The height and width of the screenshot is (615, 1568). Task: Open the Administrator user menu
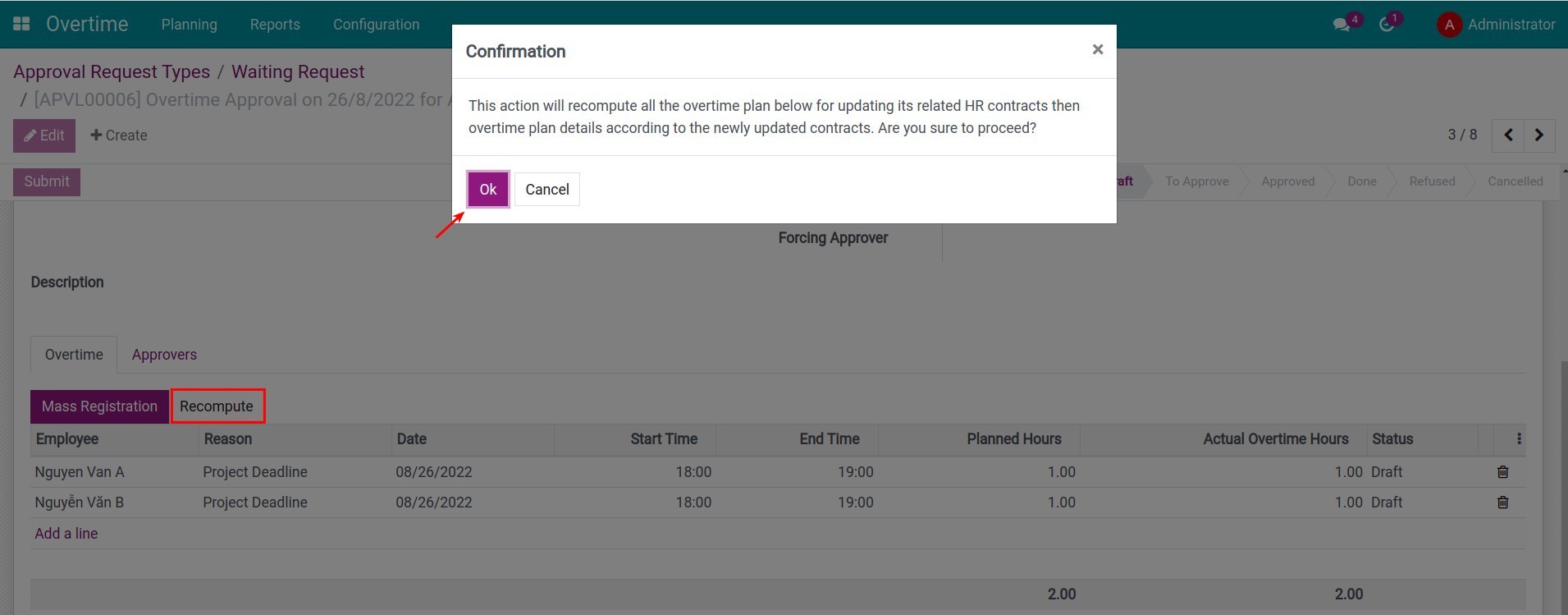1496,25
